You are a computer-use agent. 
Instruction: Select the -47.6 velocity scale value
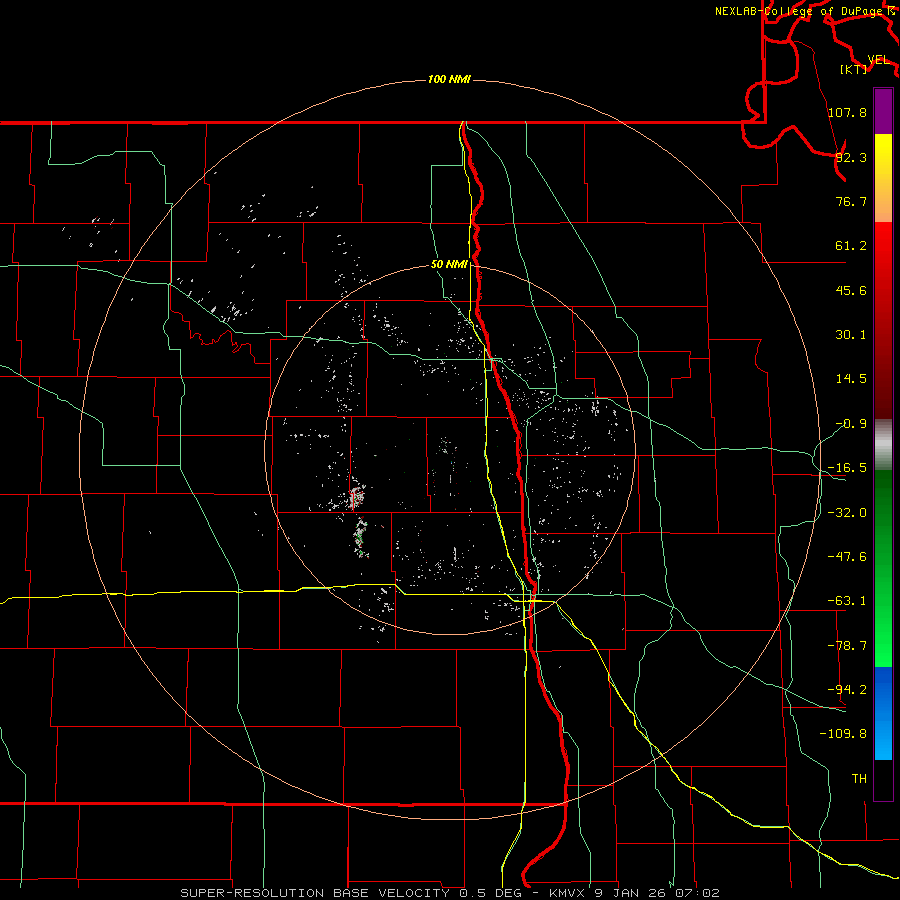tap(847, 557)
